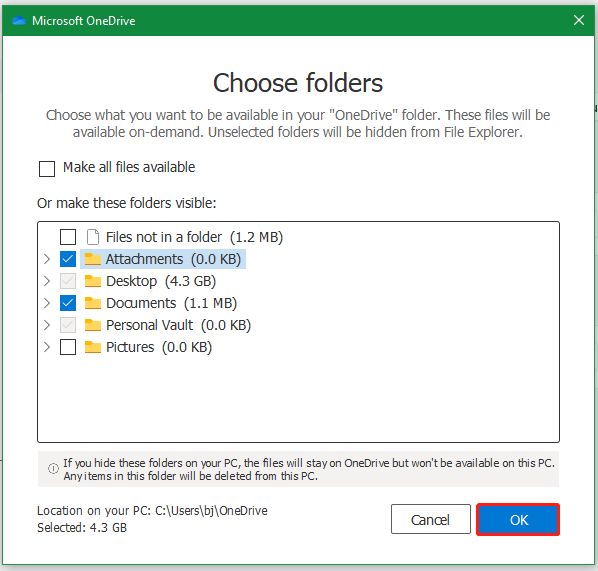Toggle the greyed Personal Vault checkbox
Screen dimensions: 598x571
(x=68, y=325)
